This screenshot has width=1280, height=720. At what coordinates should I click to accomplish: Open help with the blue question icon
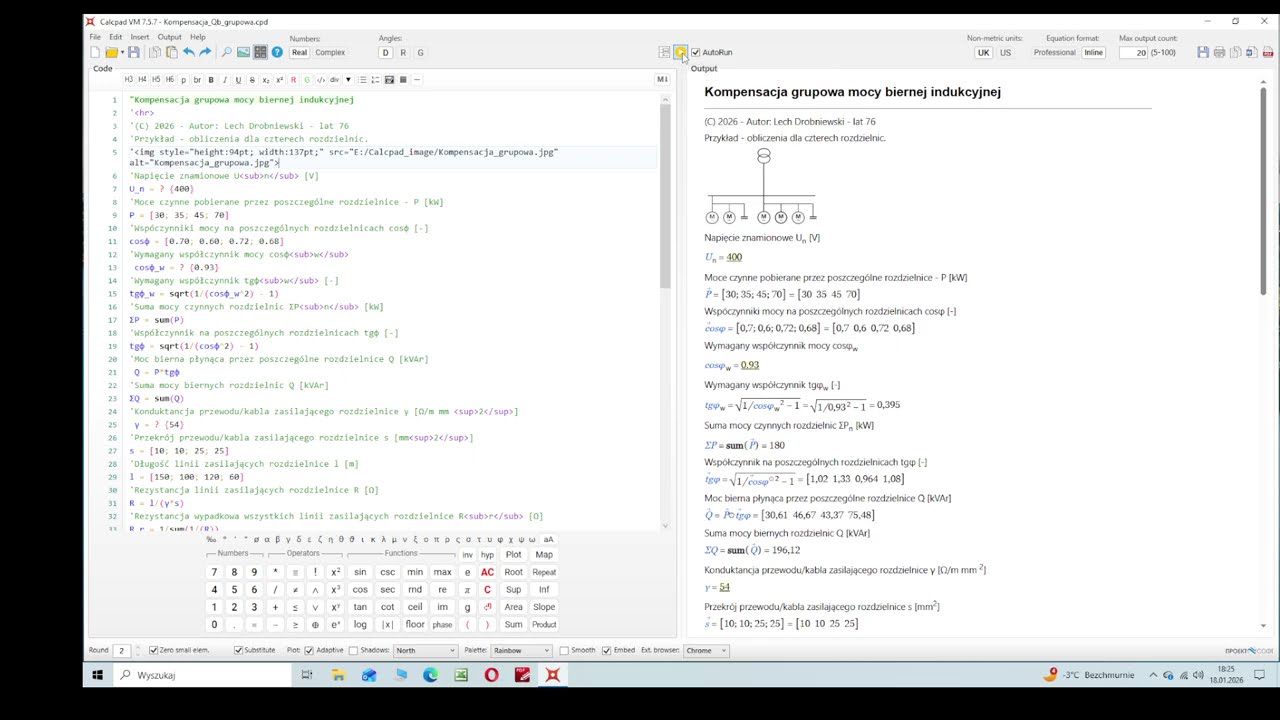(x=277, y=52)
